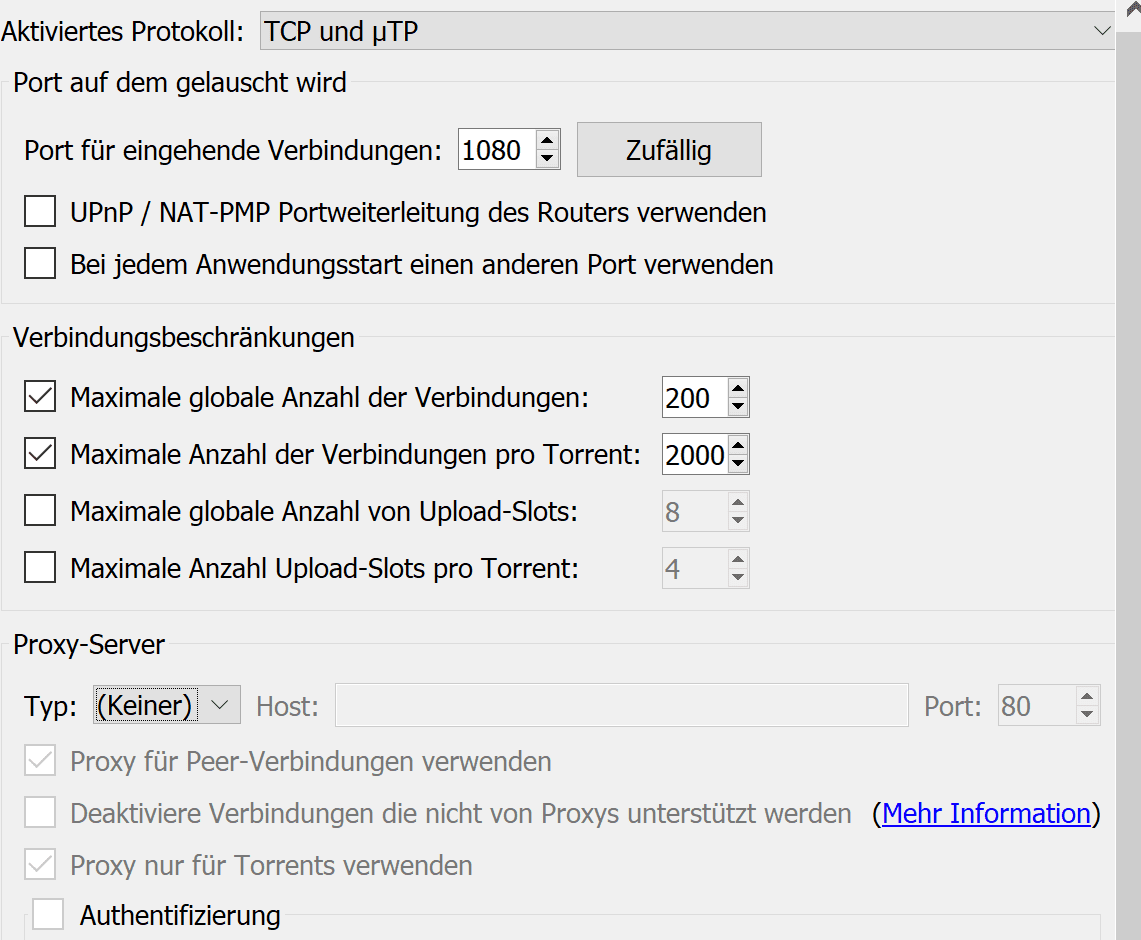Open the 'Aktiviertes Protokoll' dropdown

687,31
